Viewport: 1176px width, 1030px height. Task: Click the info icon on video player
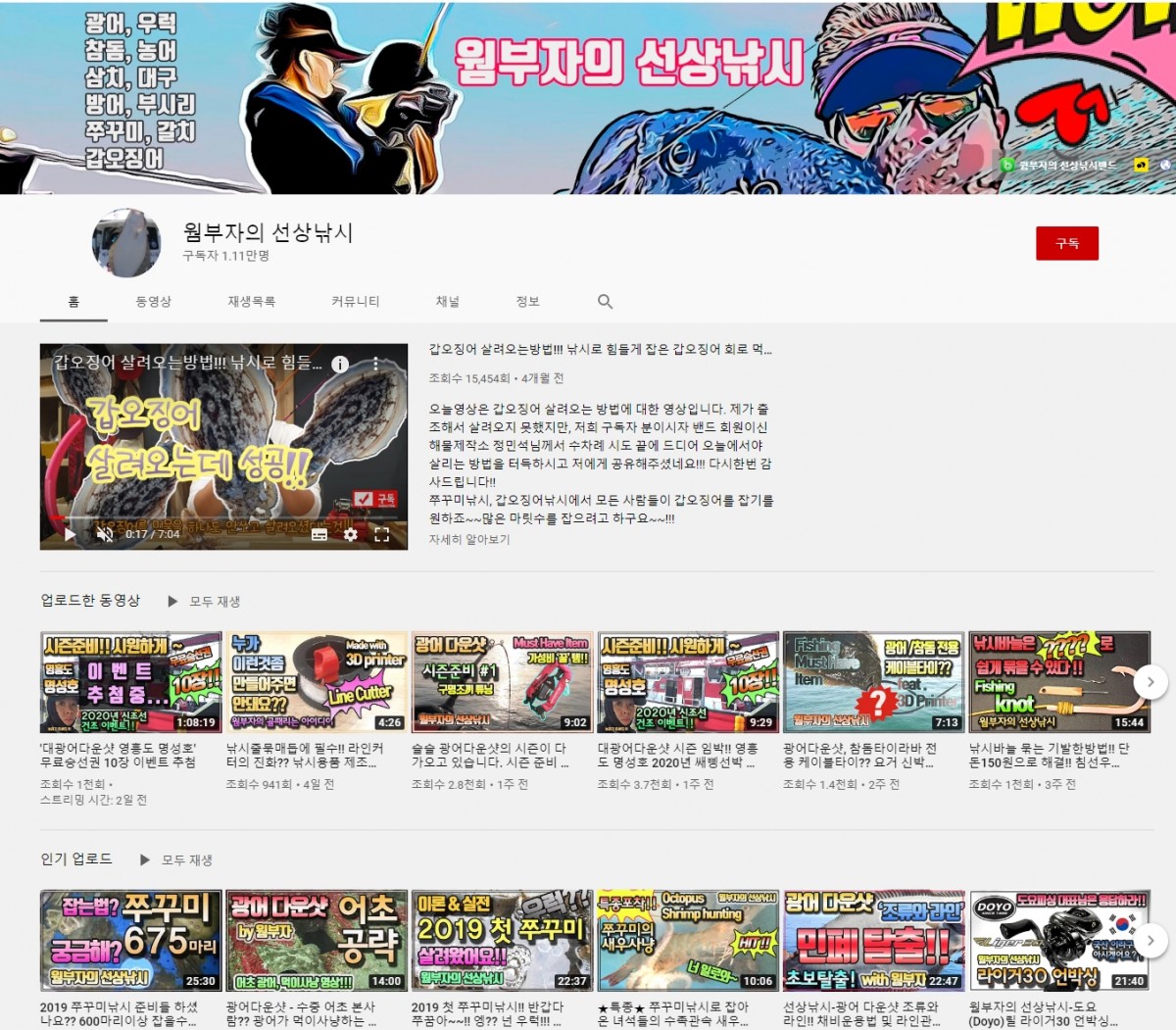pyautogui.click(x=340, y=365)
